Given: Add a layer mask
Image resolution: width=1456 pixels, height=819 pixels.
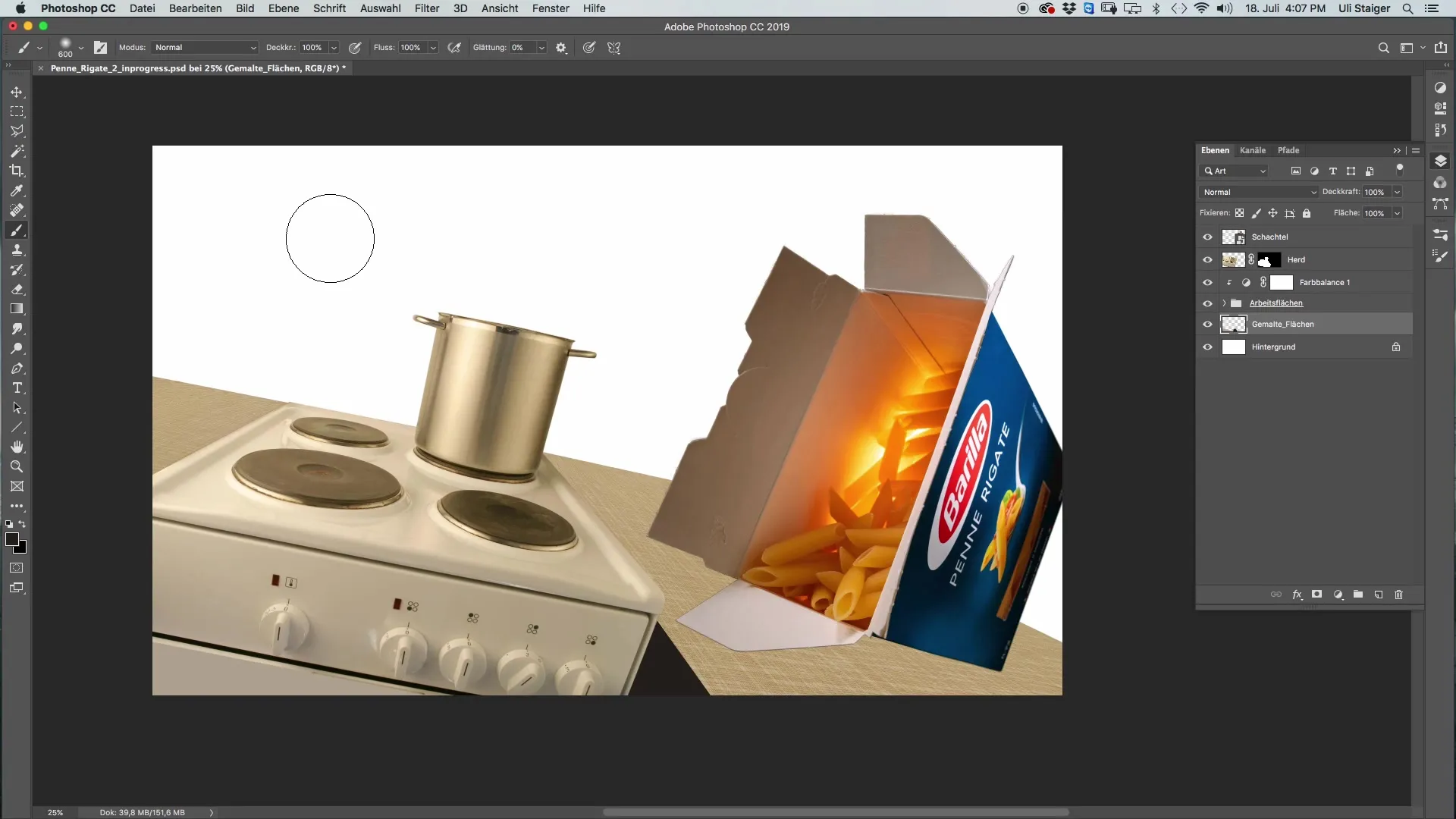Looking at the screenshot, I should point(1317,595).
